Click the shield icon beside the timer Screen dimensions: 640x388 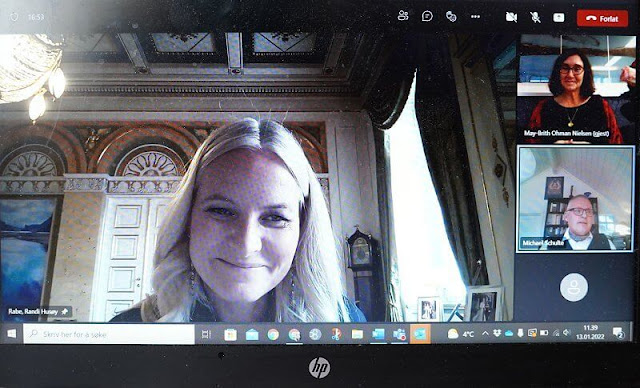[x=14, y=17]
